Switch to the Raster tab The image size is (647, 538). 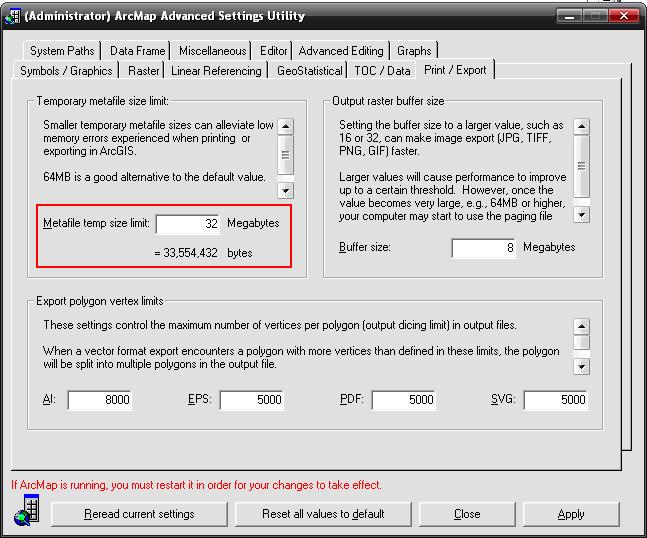pyautogui.click(x=143, y=71)
